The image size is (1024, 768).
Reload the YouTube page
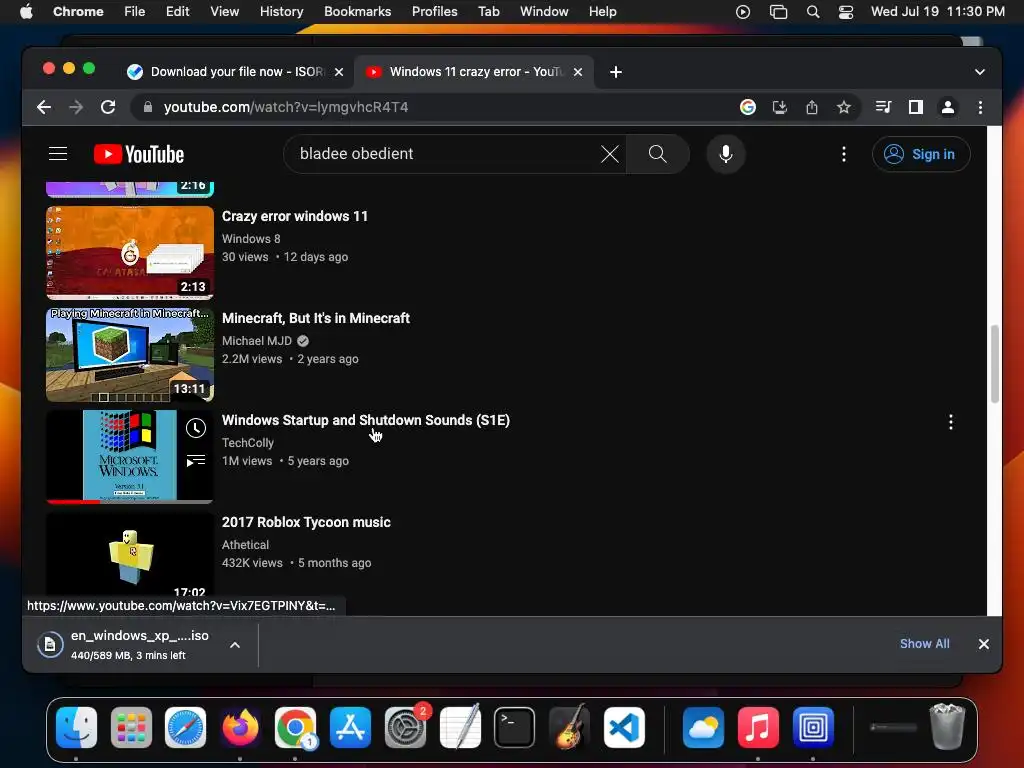(x=108, y=107)
